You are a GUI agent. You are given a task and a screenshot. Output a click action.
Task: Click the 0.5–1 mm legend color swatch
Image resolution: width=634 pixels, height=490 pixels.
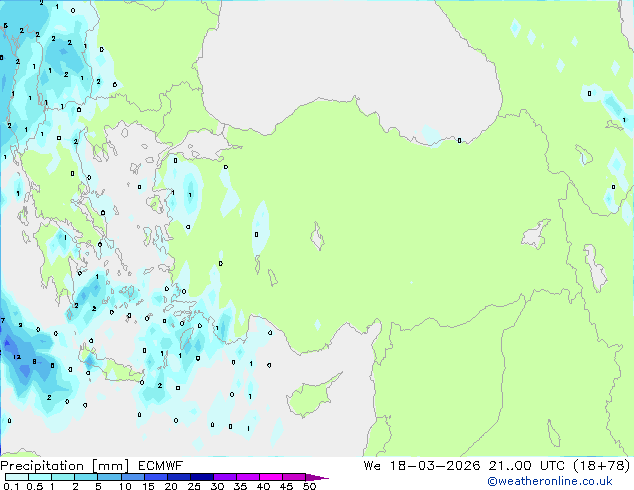coord(40,477)
